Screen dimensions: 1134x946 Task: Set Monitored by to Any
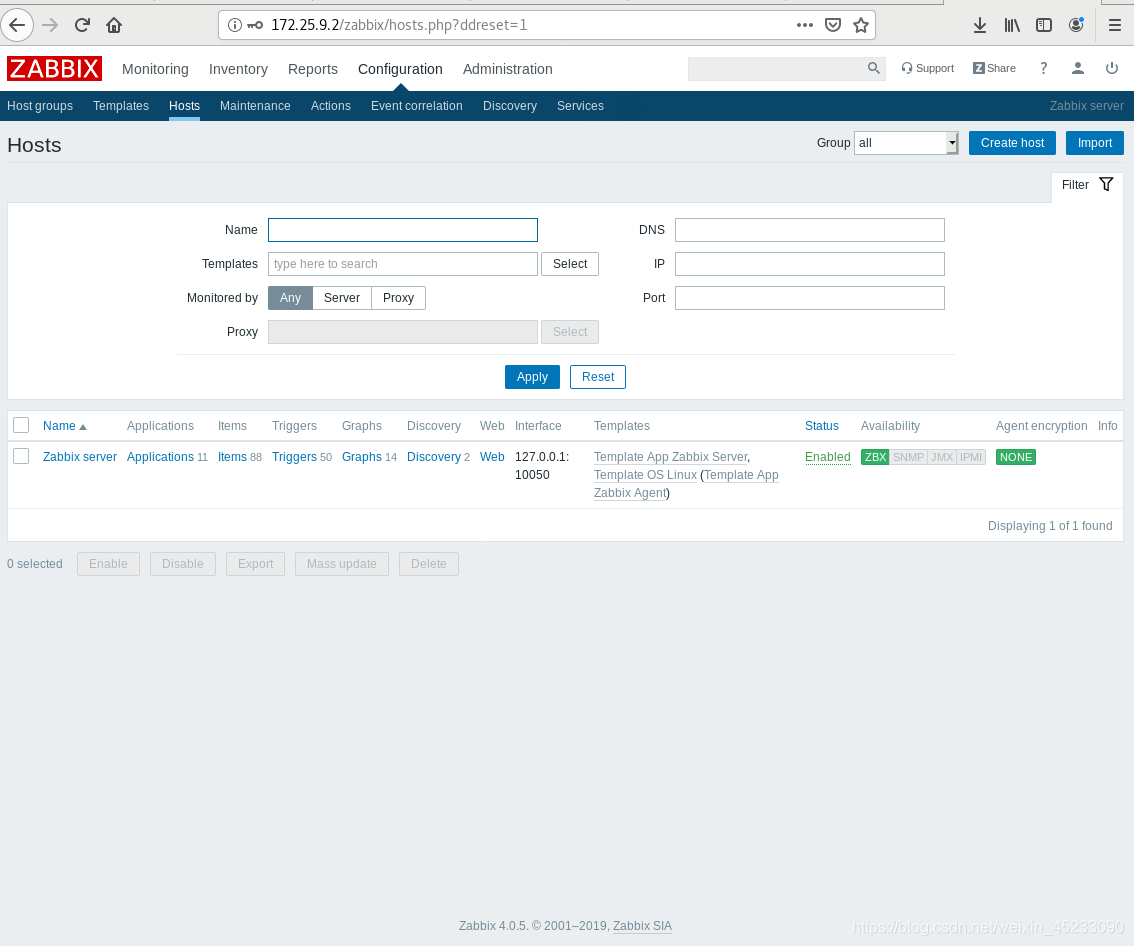(290, 298)
